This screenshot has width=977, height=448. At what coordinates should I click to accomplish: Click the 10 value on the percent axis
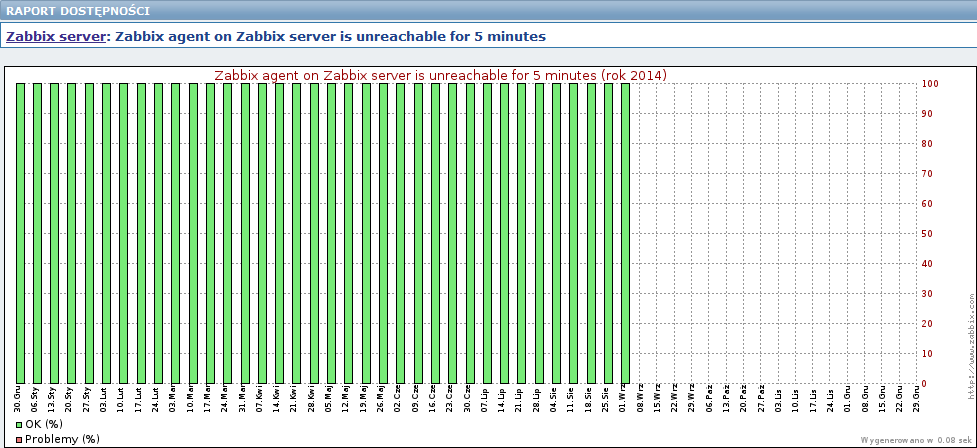coord(928,353)
